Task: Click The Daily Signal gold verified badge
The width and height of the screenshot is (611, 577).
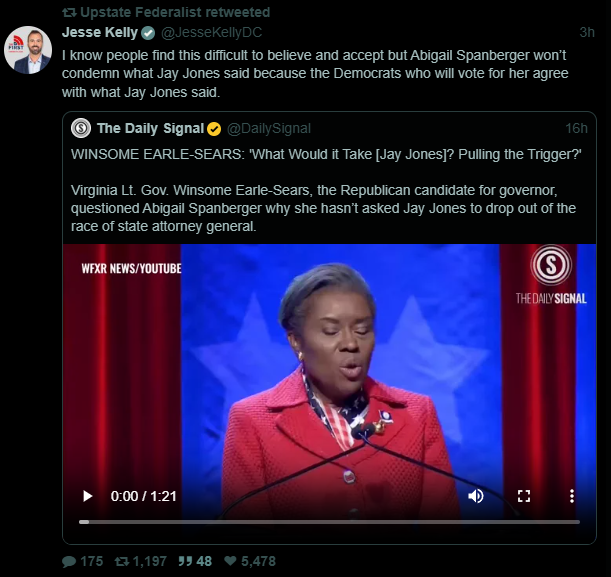Action: 213,128
